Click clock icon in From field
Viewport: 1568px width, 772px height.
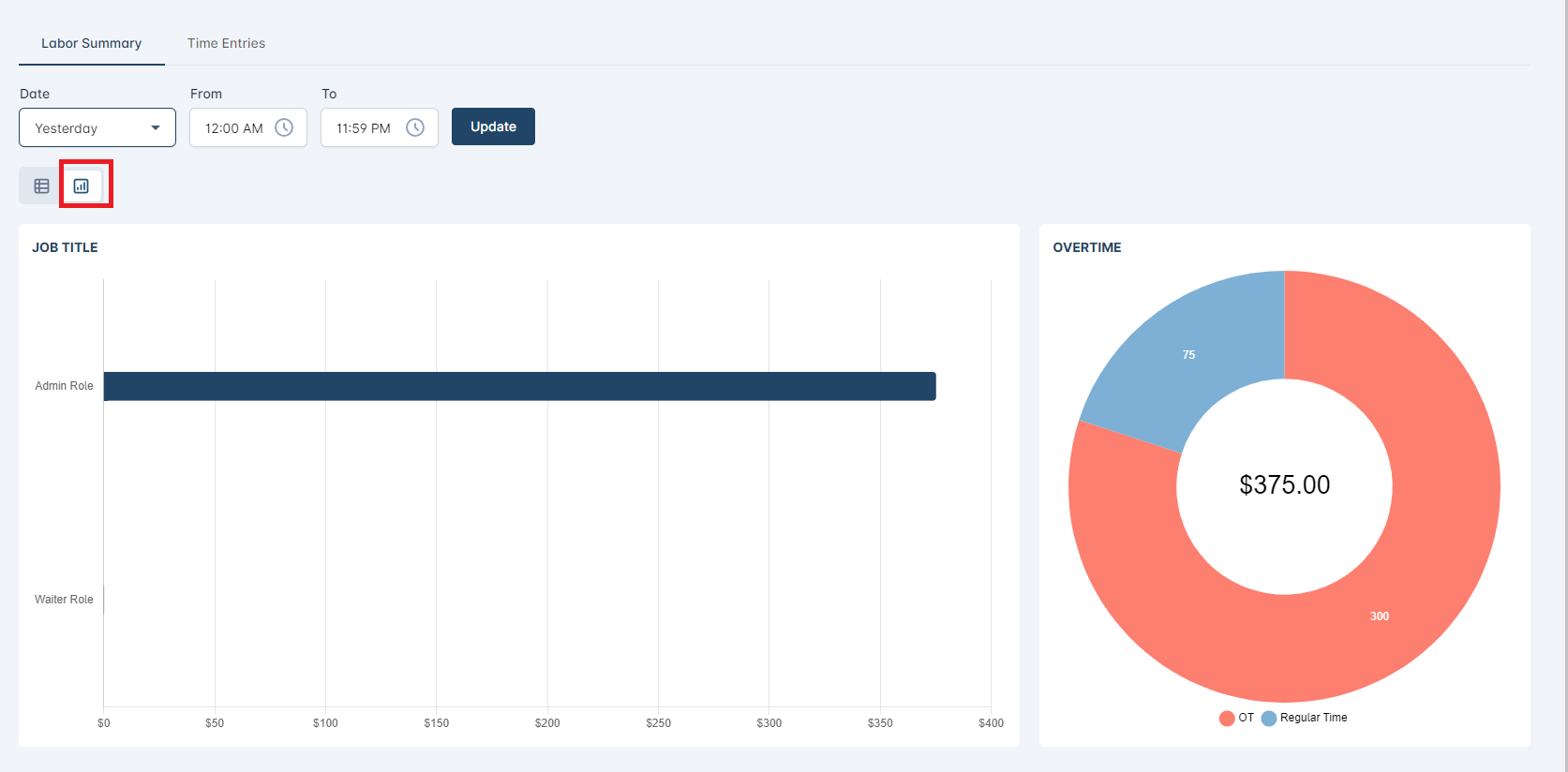point(284,127)
